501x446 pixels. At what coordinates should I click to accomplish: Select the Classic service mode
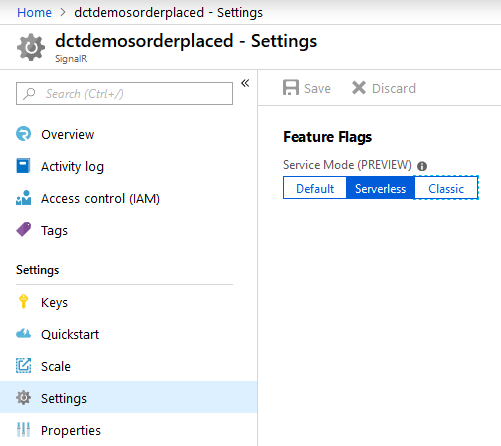pos(446,188)
